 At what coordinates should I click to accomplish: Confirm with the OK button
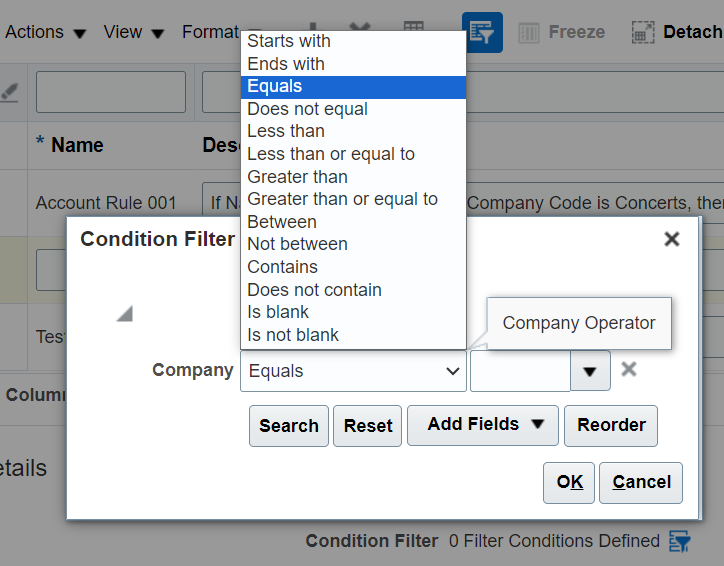point(569,482)
